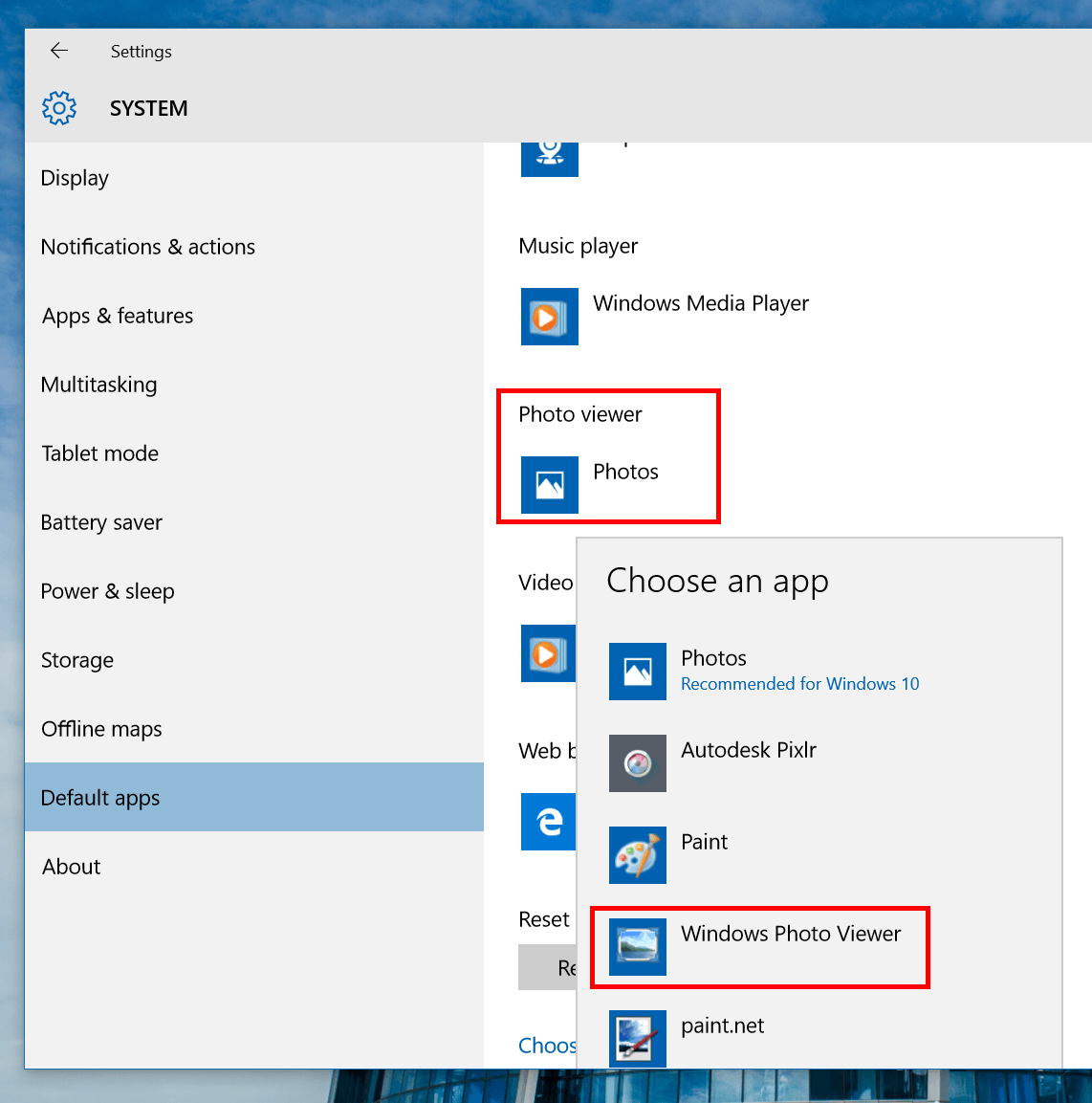Image resolution: width=1092 pixels, height=1103 pixels.
Task: Select the About page in sidebar
Action: point(71,867)
